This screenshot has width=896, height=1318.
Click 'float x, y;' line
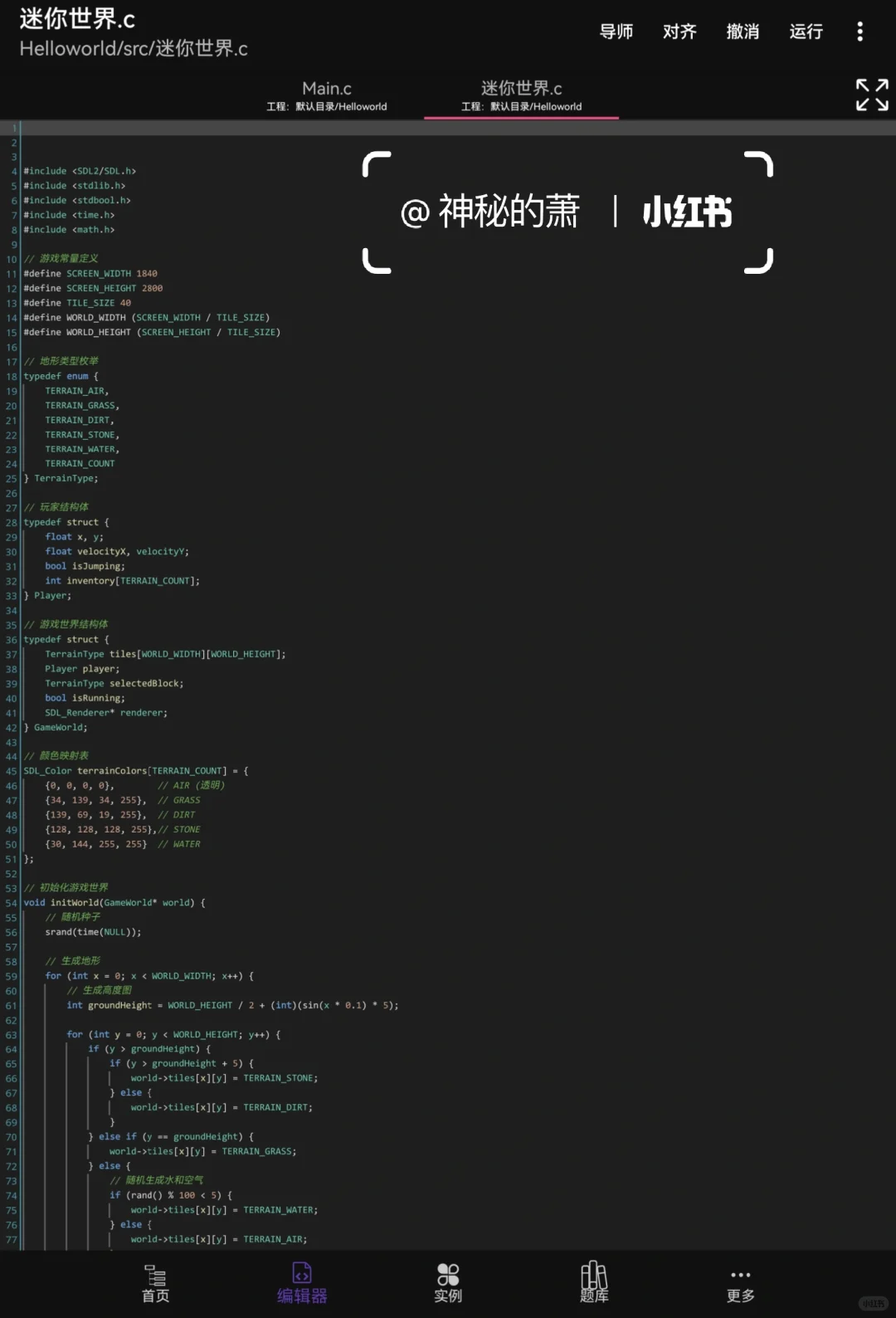point(74,537)
